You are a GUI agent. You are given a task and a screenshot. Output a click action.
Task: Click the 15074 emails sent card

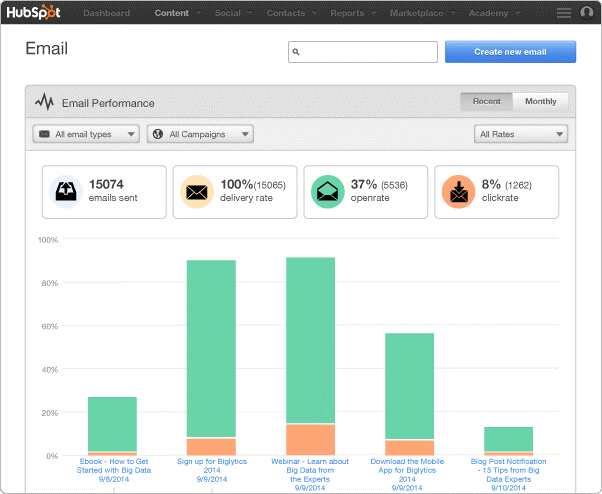click(104, 192)
